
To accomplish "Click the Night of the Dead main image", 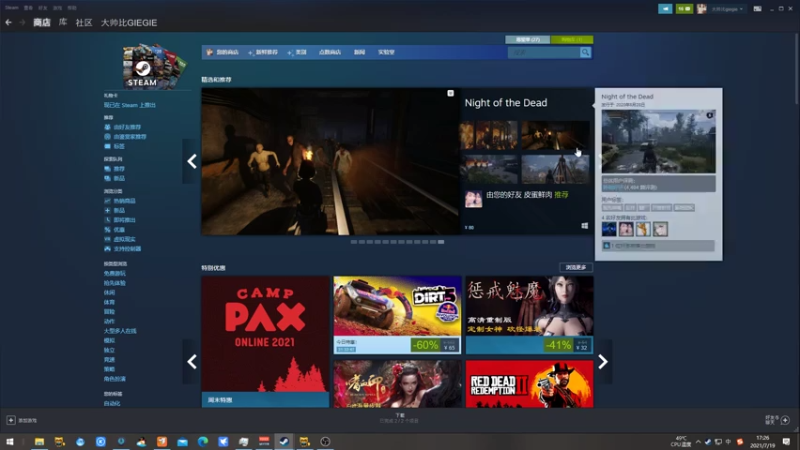I will tap(331, 161).
